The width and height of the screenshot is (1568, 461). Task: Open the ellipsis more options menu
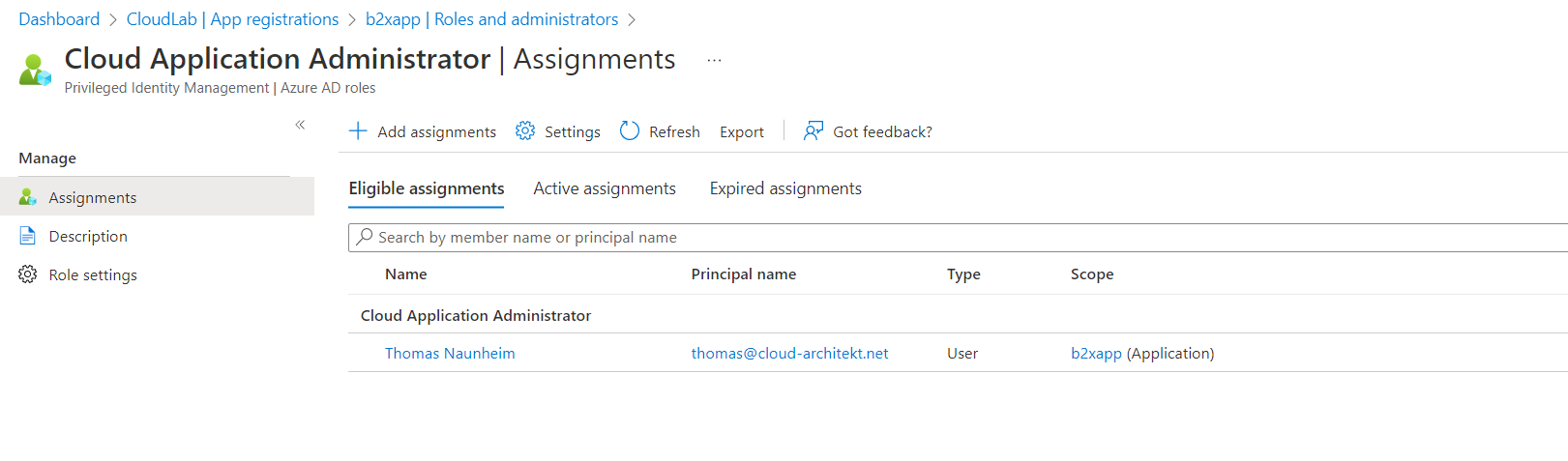[714, 60]
